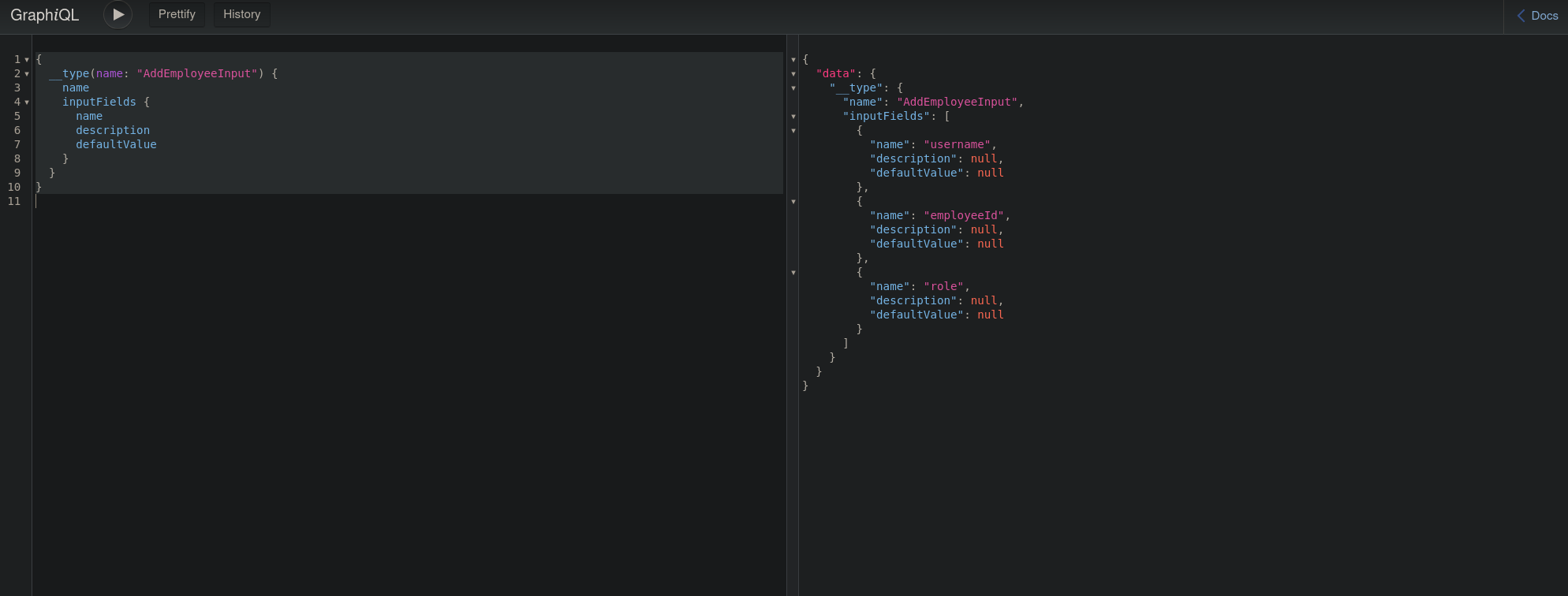Open the Docs explorer
The height and width of the screenshot is (596, 1568).
[1536, 16]
